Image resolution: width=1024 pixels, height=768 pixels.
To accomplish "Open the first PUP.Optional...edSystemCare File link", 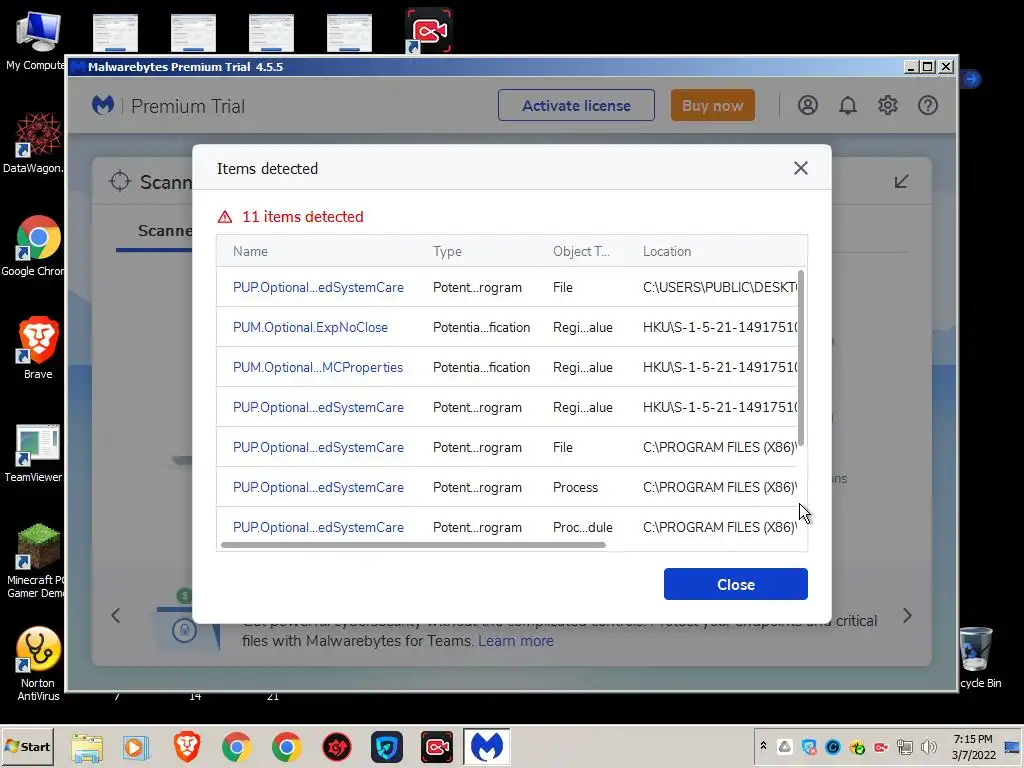I will pos(318,287).
